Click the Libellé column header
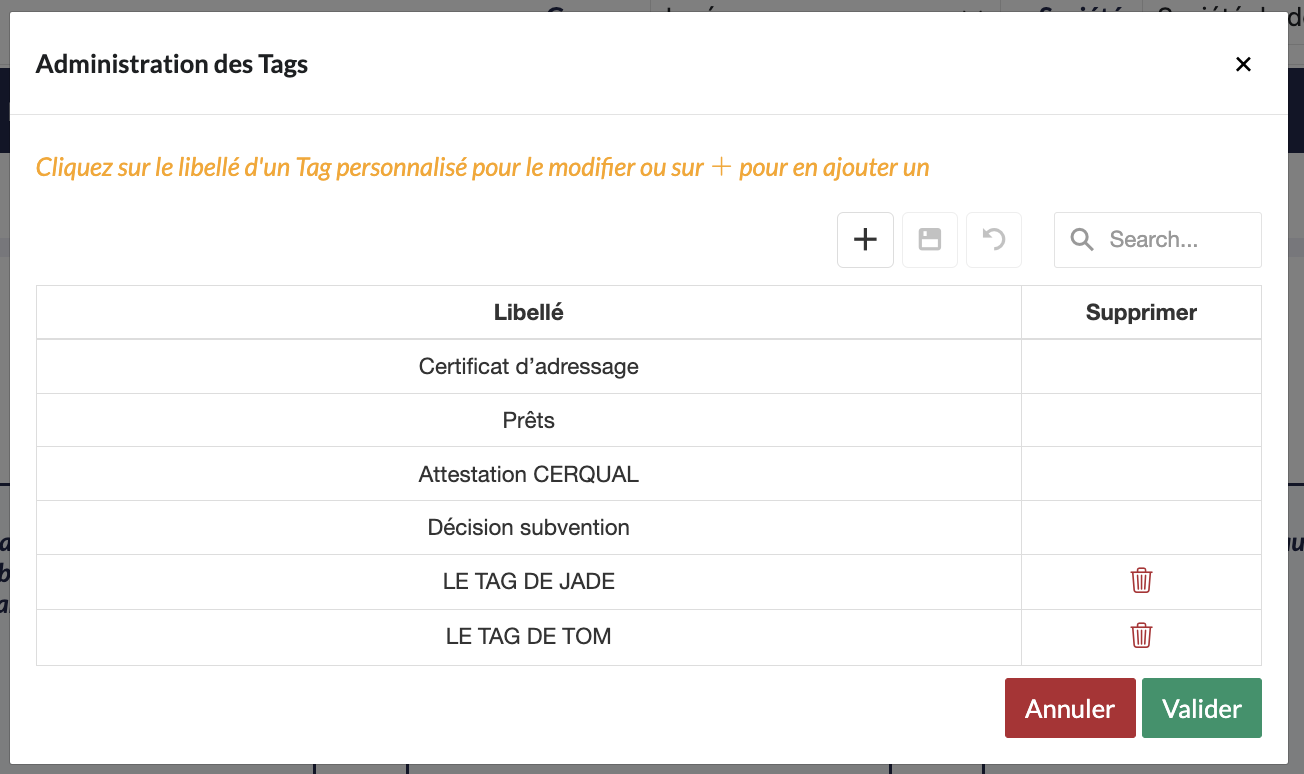 pos(528,313)
